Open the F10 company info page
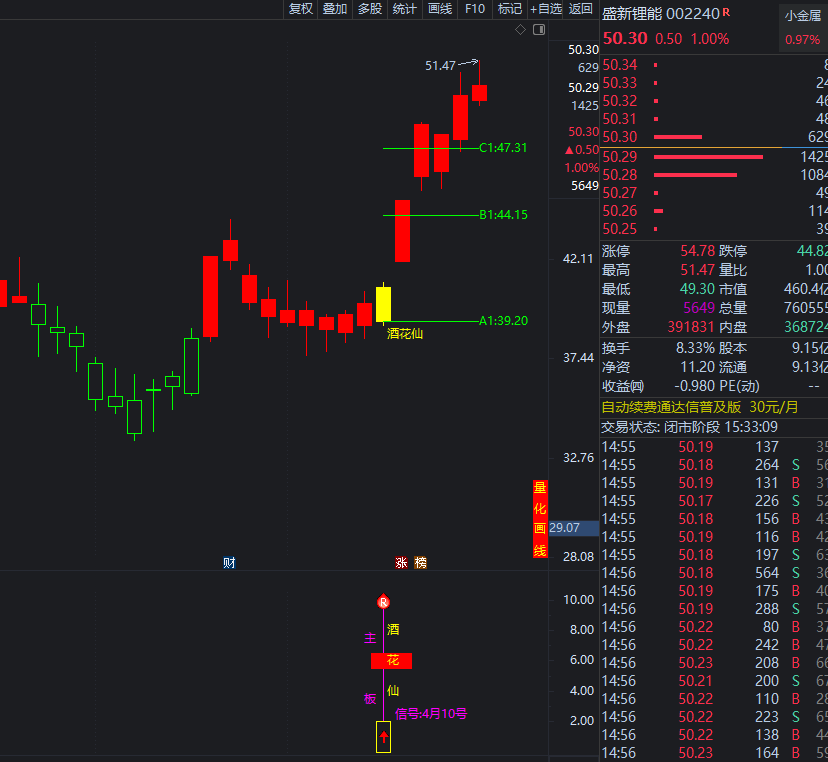 click(x=475, y=9)
